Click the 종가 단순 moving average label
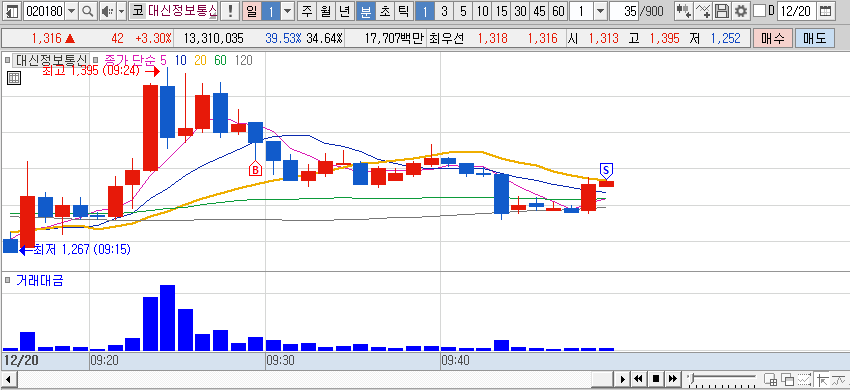850x390 pixels. coord(130,60)
